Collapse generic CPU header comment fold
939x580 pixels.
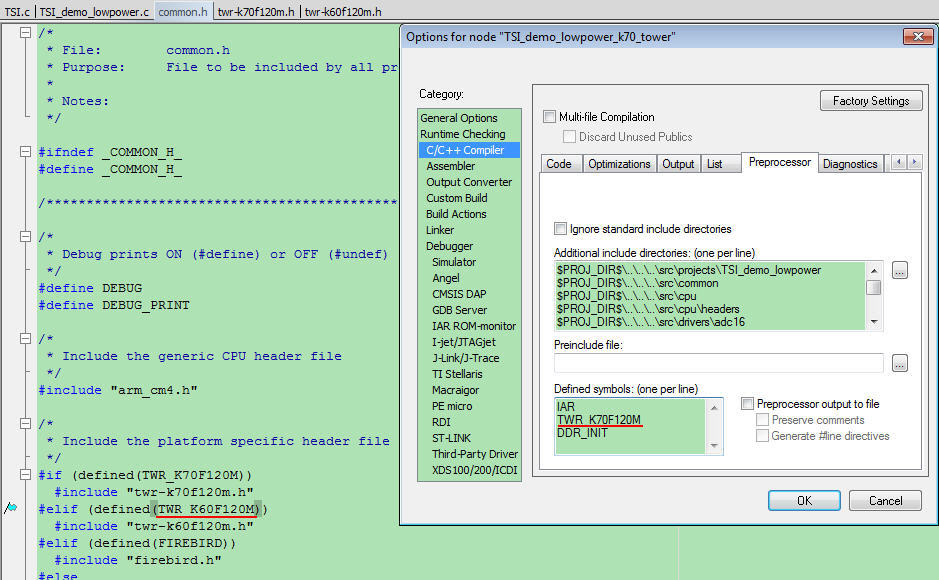[x=25, y=339]
